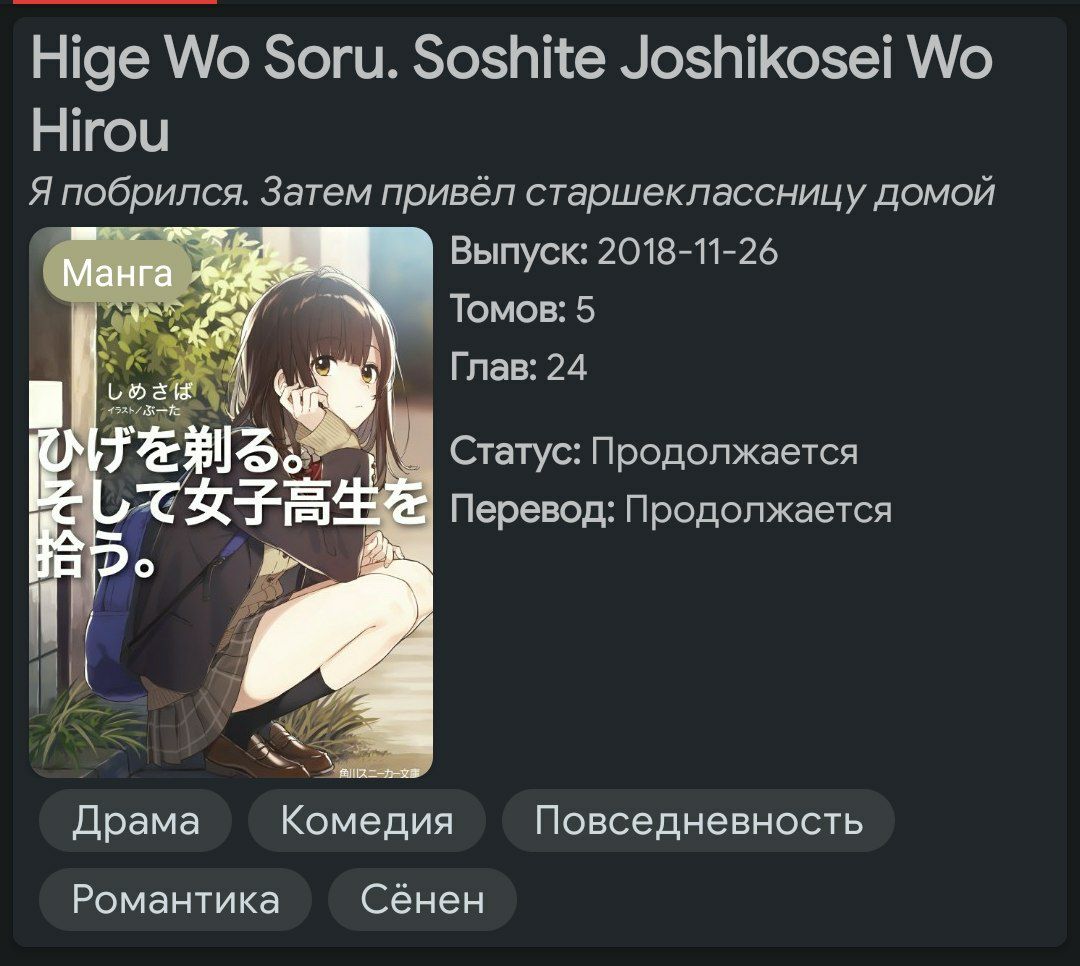The width and height of the screenshot is (1080, 966).
Task: Click the Japanese title text on cover
Action: [231, 502]
